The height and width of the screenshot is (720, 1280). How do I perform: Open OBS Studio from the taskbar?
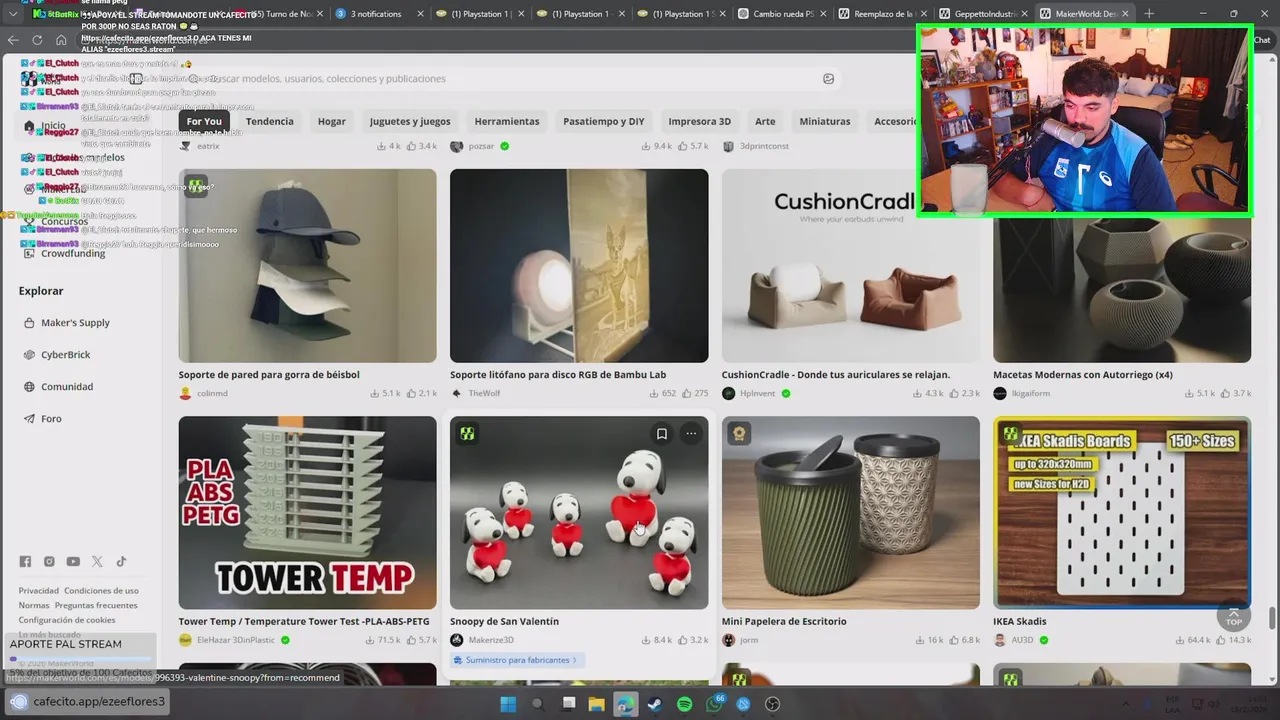tap(772, 704)
